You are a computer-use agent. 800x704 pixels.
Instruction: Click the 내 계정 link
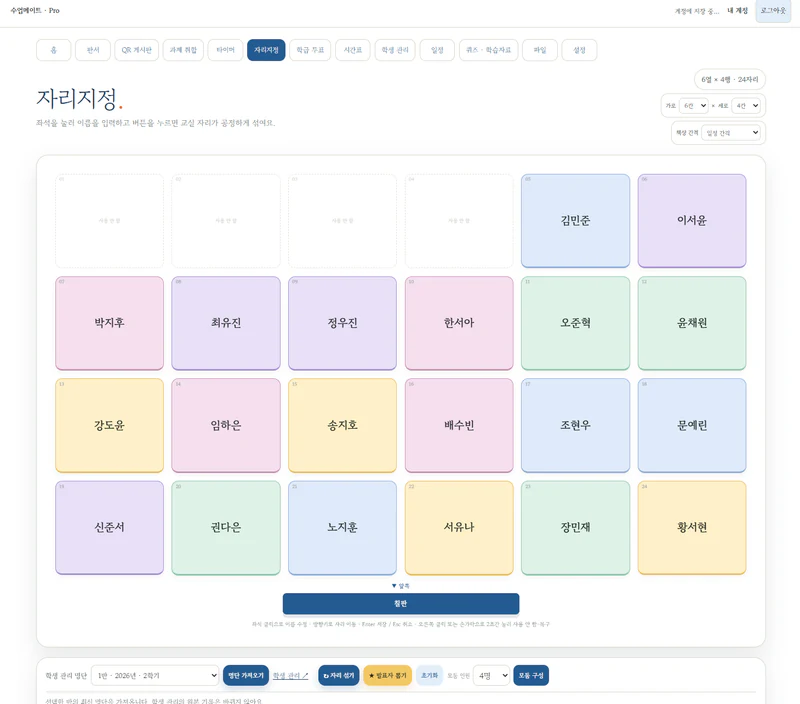coord(737,11)
